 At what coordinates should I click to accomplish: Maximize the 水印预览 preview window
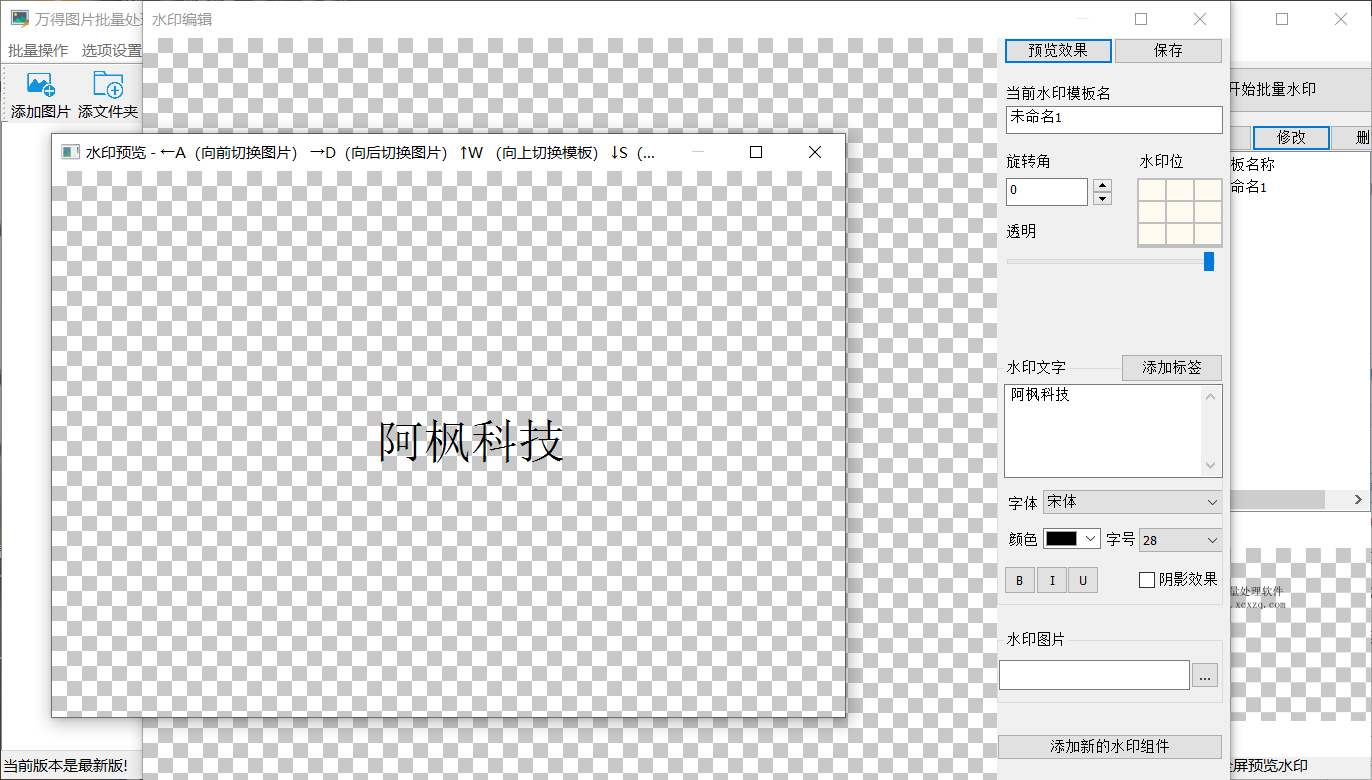pyautogui.click(x=756, y=152)
